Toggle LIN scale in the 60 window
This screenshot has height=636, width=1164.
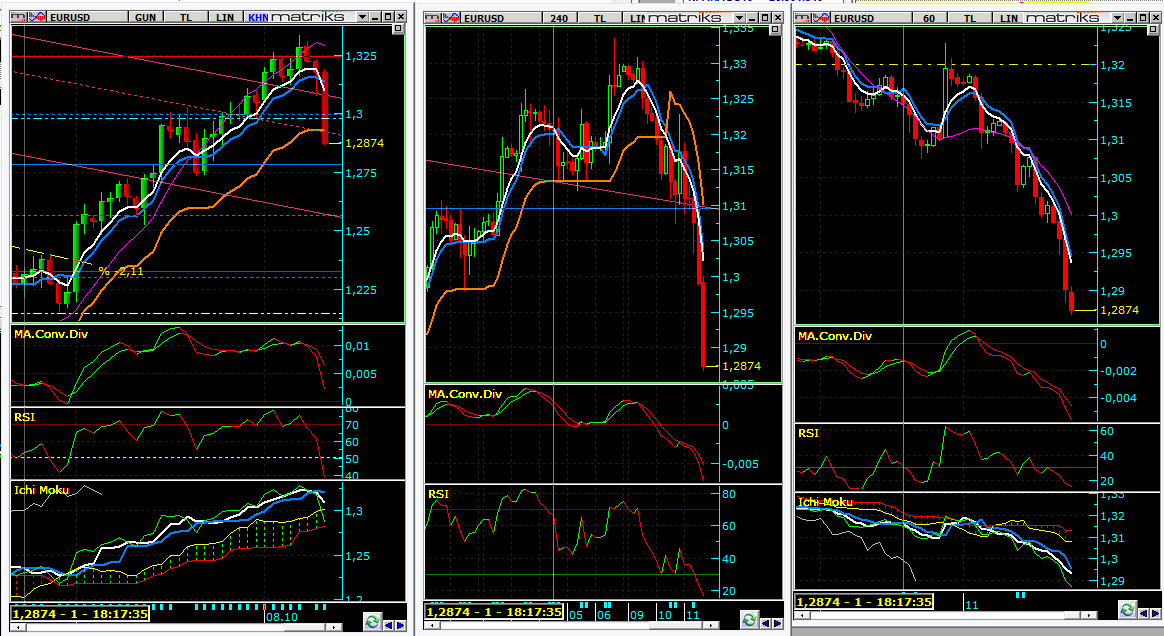point(1009,18)
